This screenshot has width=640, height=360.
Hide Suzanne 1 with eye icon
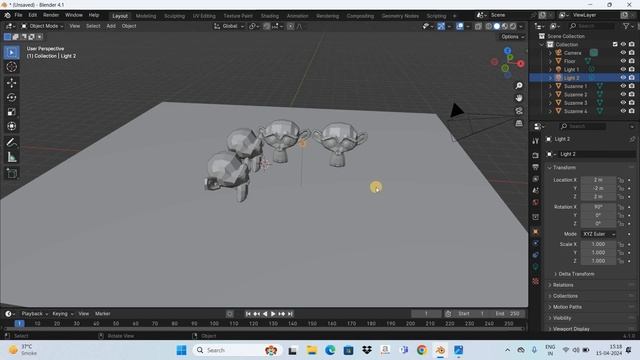click(x=623, y=86)
